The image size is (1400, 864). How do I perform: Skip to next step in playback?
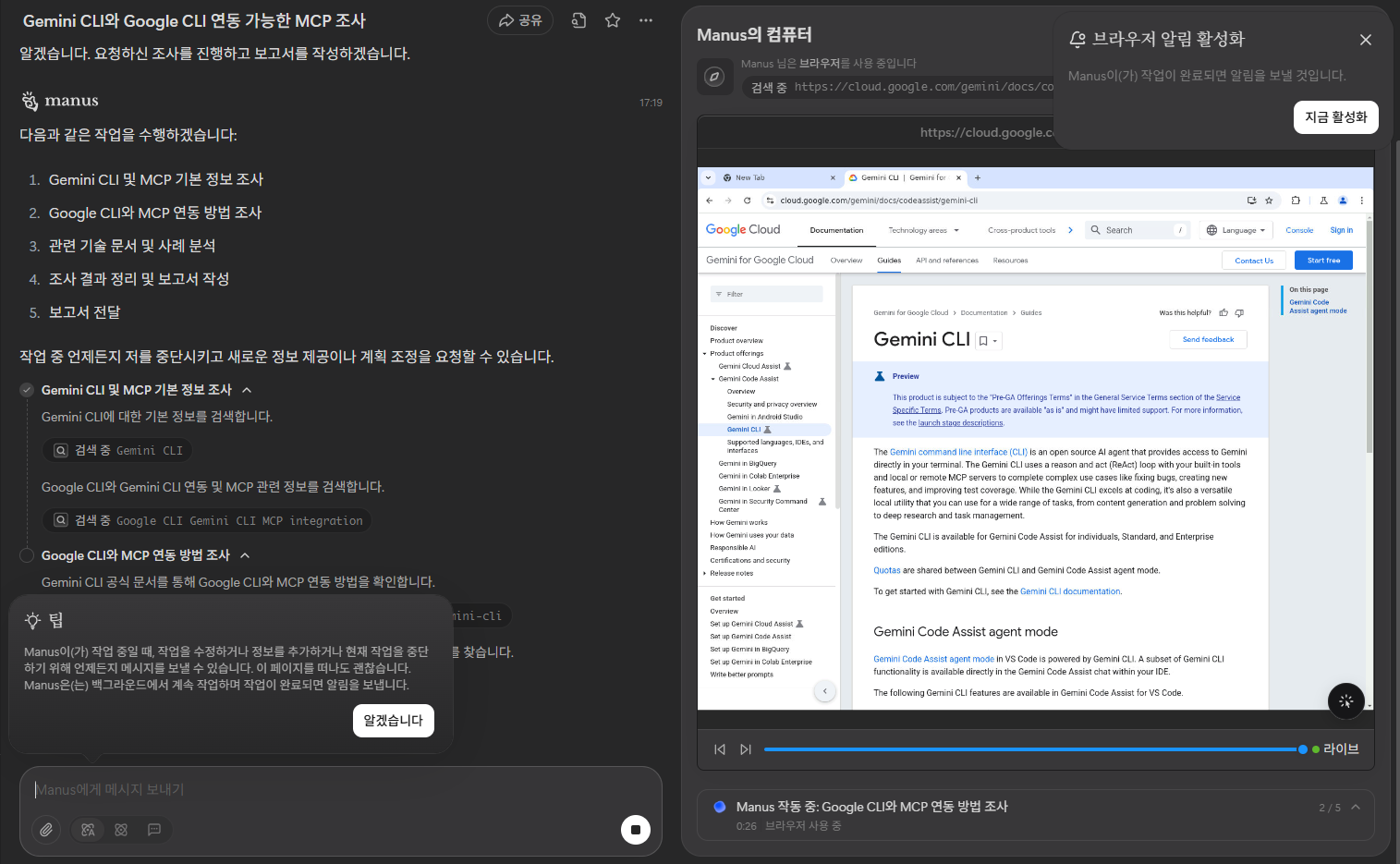click(x=746, y=749)
